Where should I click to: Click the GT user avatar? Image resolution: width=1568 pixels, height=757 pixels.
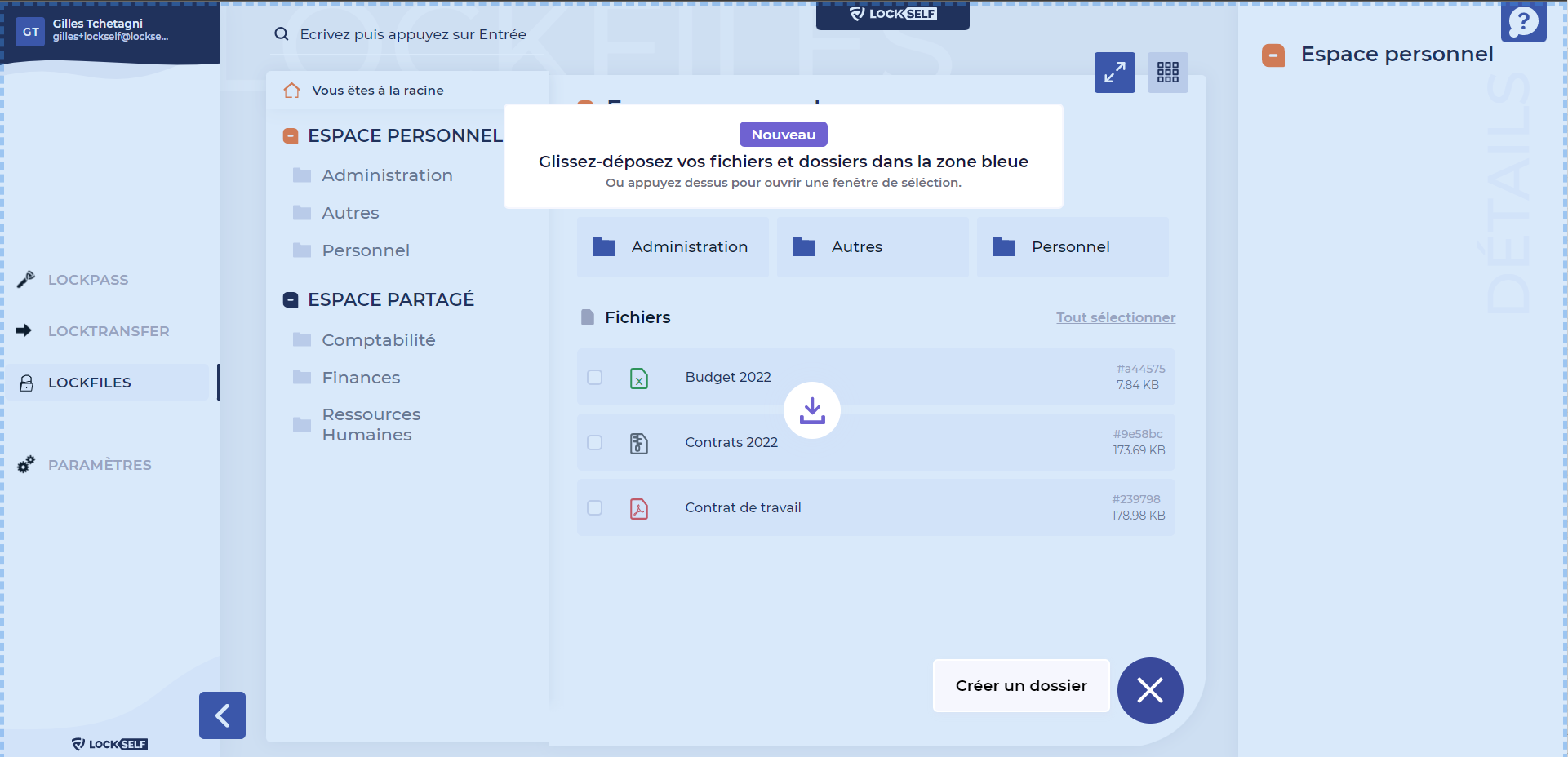[x=30, y=32]
